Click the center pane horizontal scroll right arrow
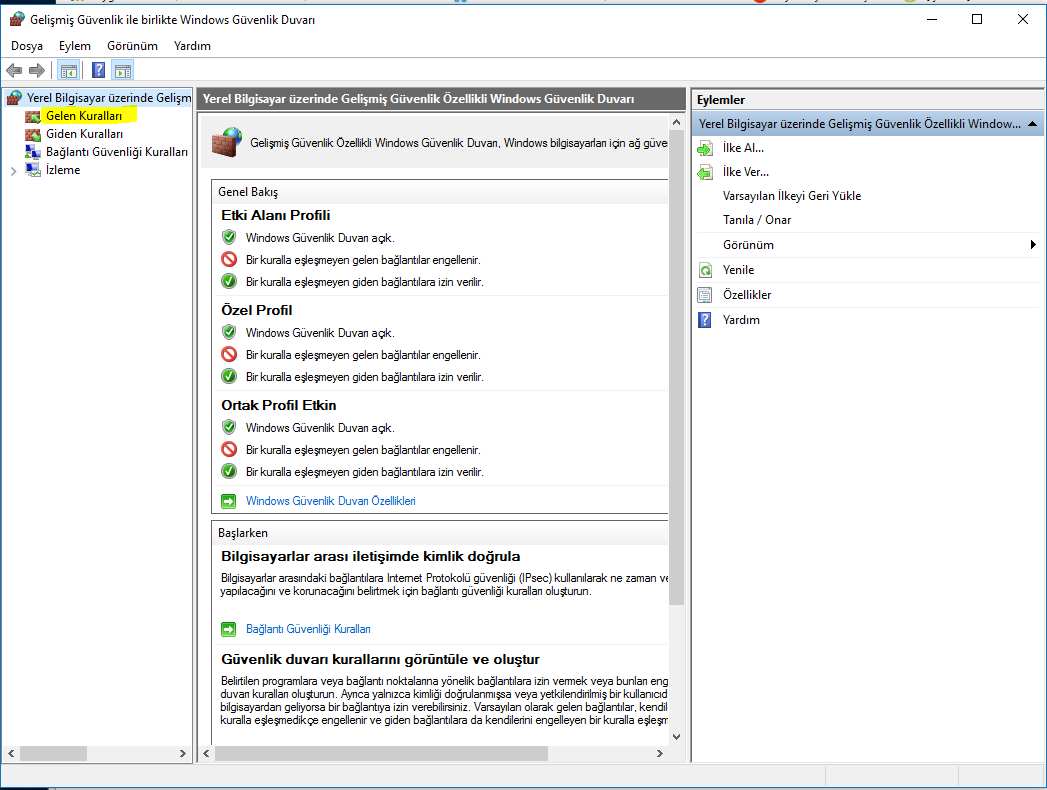The width and height of the screenshot is (1047, 790). click(x=660, y=754)
